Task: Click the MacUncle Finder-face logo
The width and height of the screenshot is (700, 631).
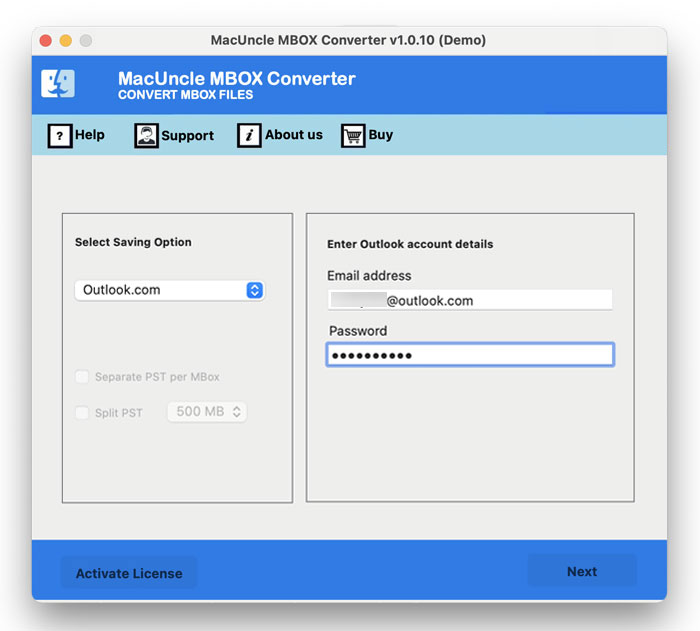Action: [58, 84]
